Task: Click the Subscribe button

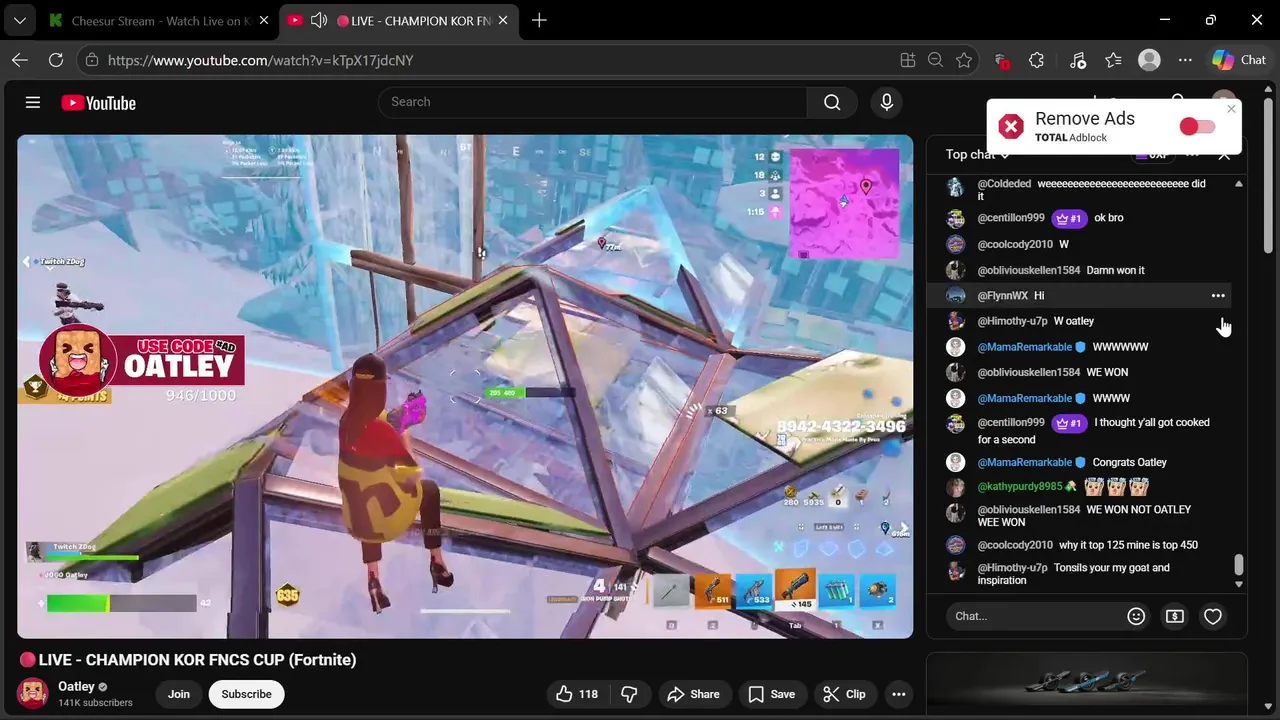Action: coord(246,694)
